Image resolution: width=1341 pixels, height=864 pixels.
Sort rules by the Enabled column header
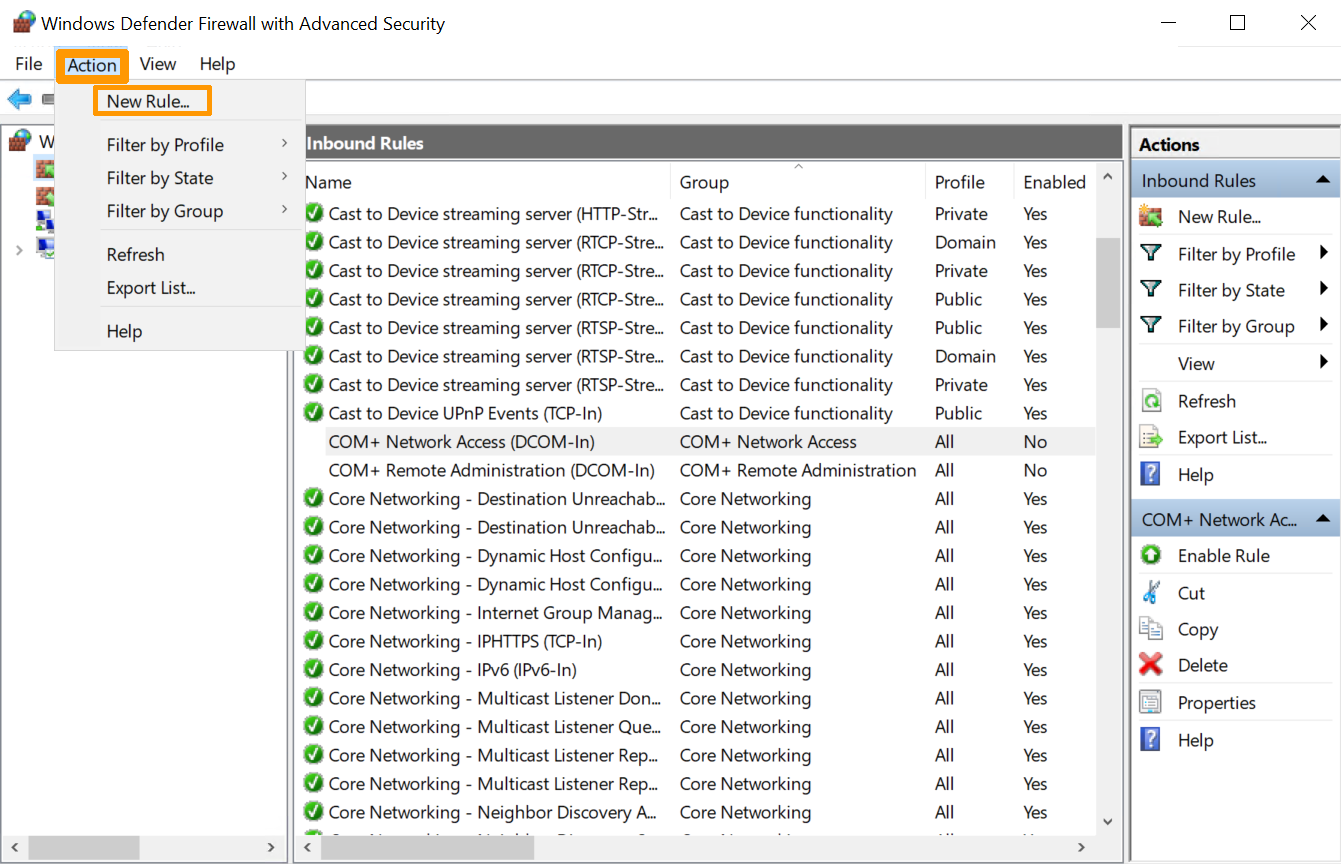tap(1054, 182)
